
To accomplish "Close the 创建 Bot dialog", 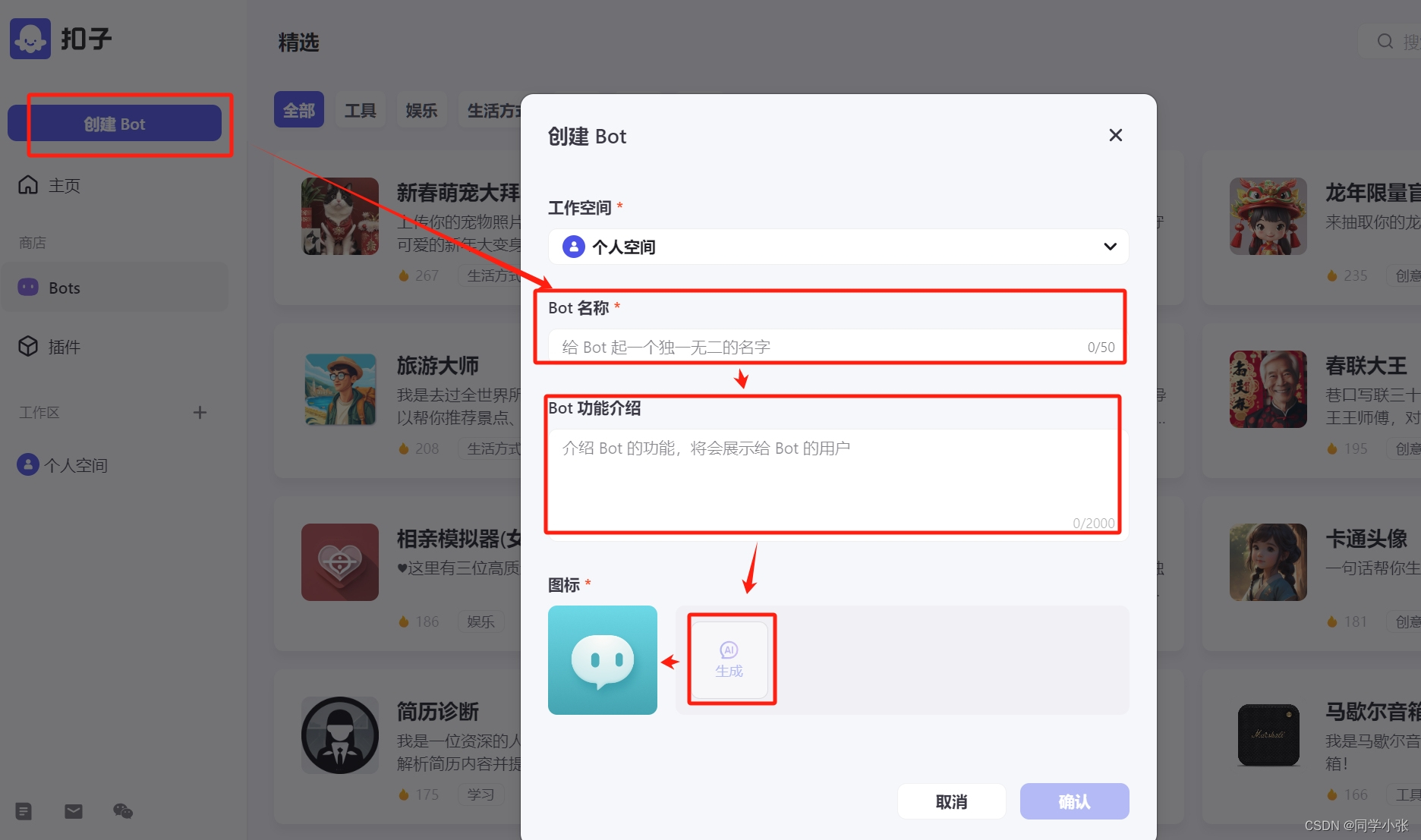I will (1115, 135).
